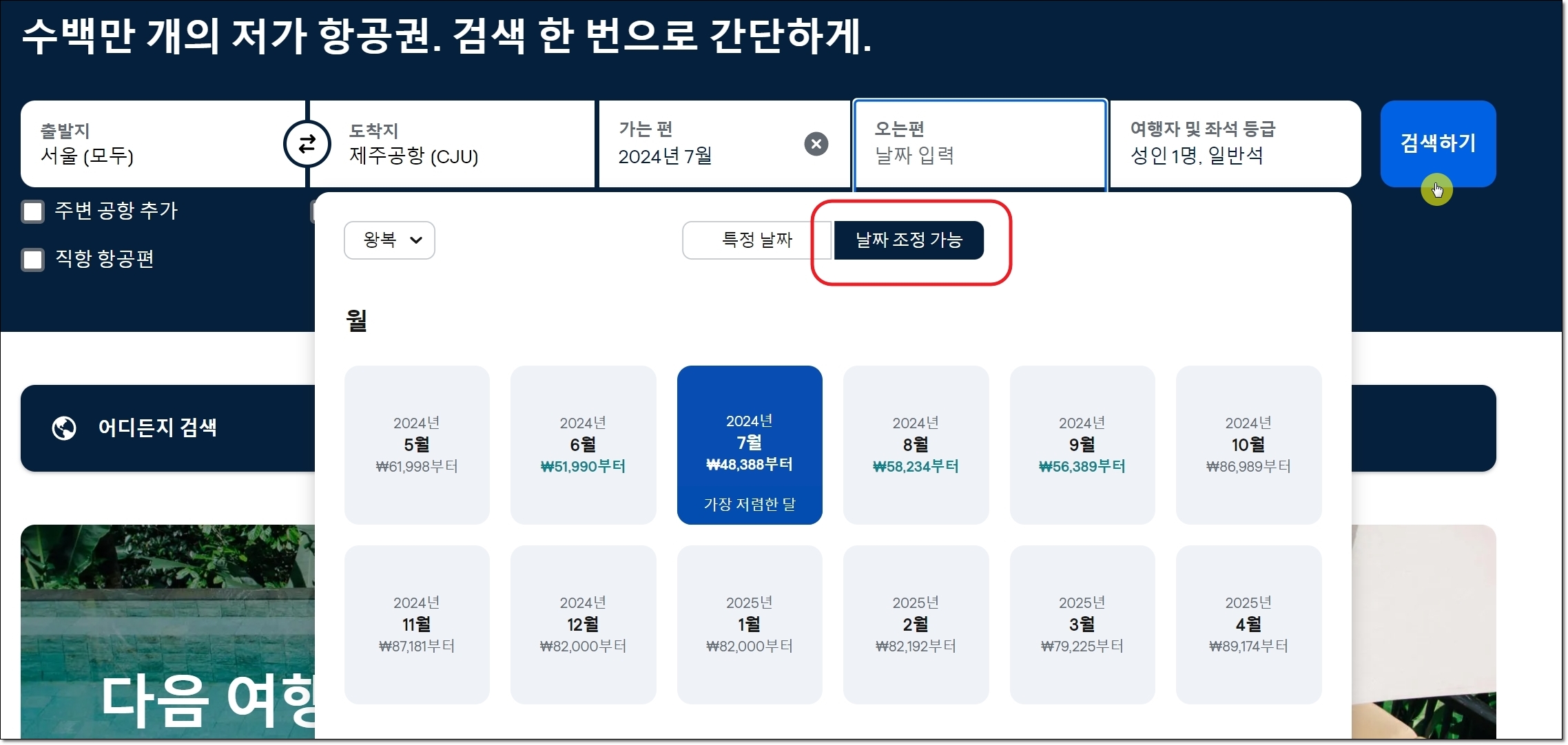The height and width of the screenshot is (745, 1568).
Task: Switch to the 특정 날짜 tab
Action: 756,240
